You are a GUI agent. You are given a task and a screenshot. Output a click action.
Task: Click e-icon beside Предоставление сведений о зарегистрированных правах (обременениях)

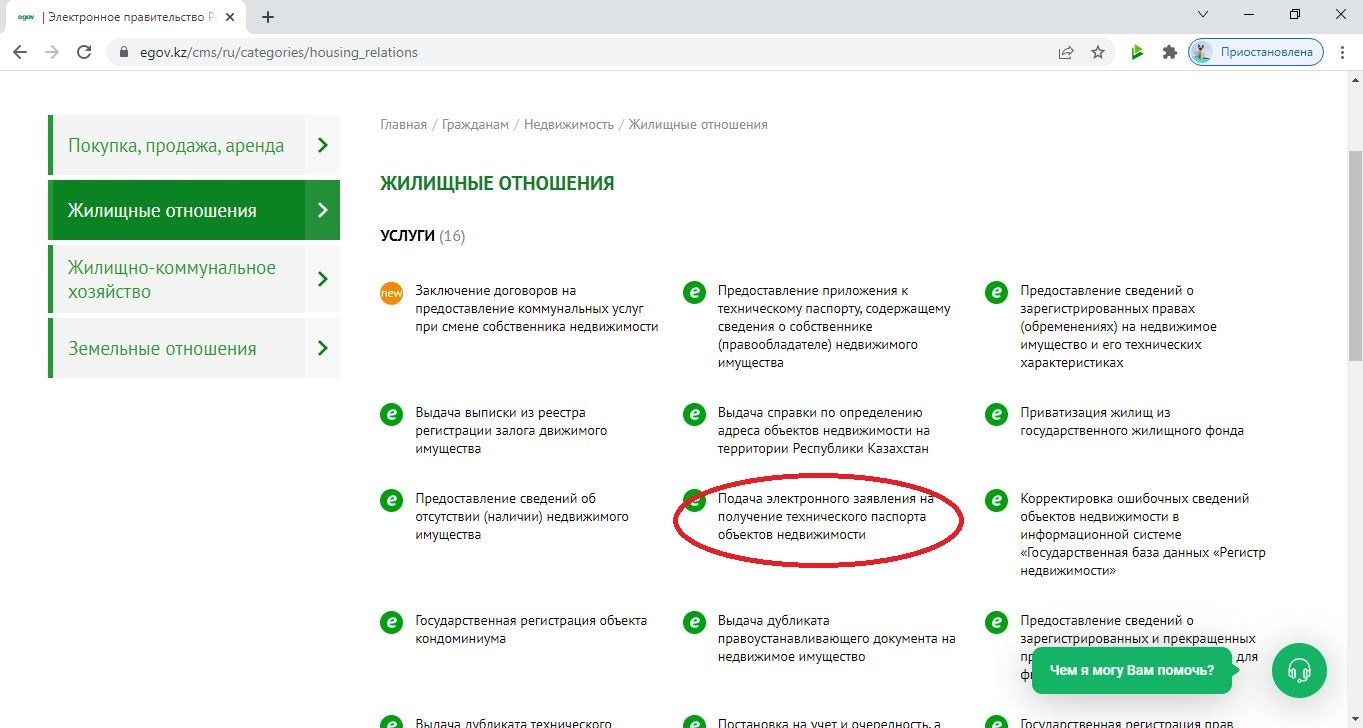point(996,292)
